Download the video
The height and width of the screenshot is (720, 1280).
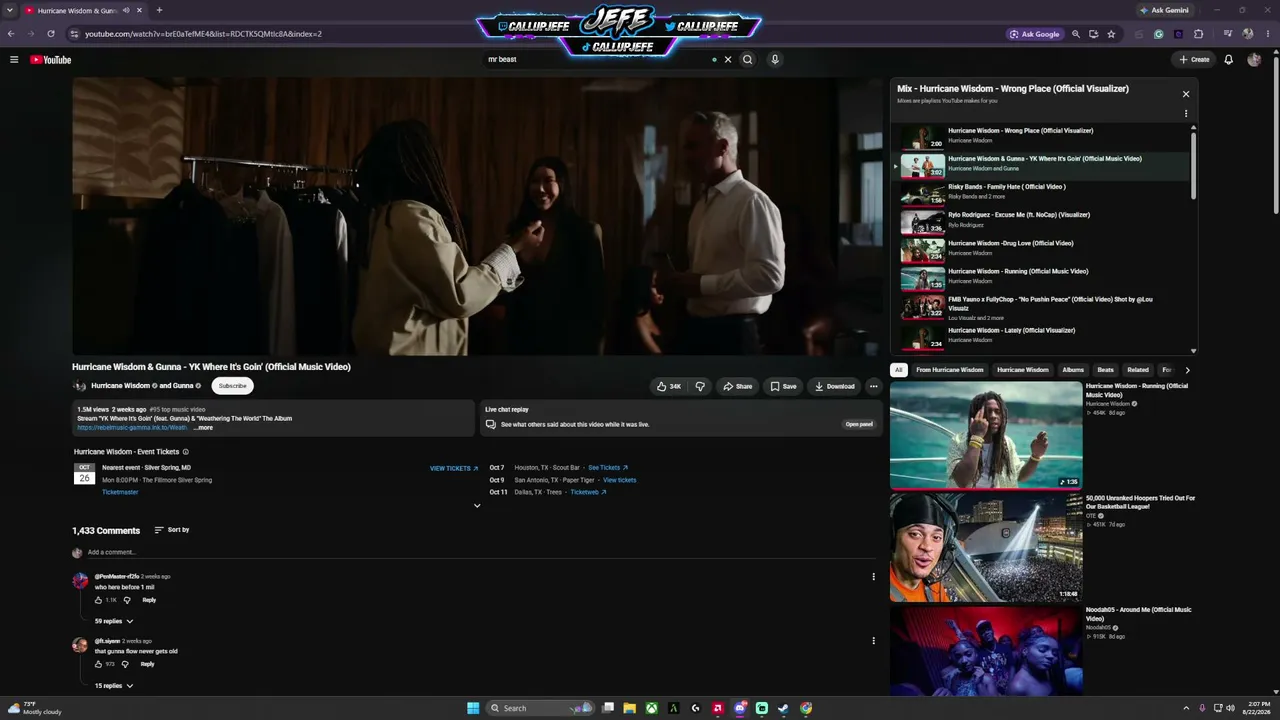tap(835, 386)
